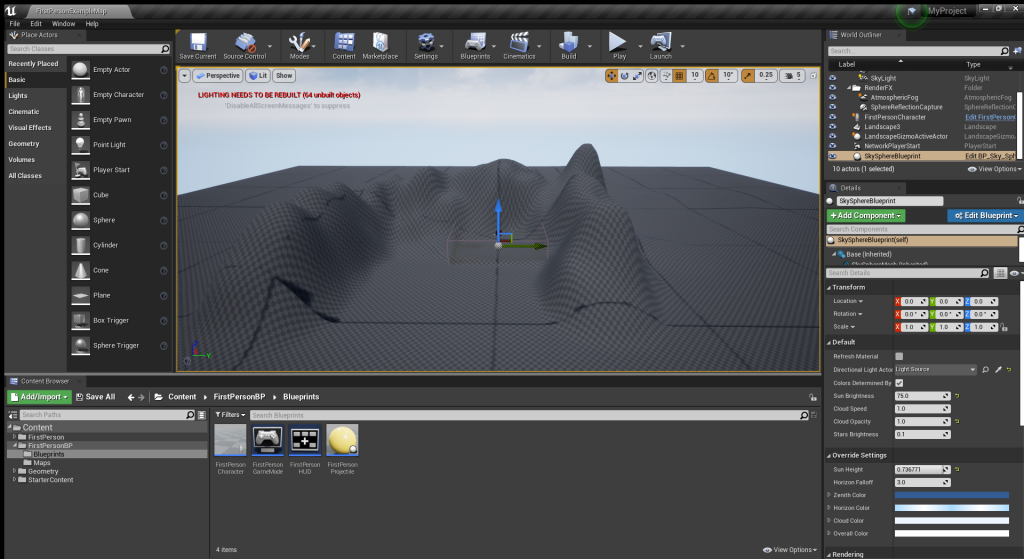Click the Edit Blueprint button
1024x559 pixels.
point(985,216)
